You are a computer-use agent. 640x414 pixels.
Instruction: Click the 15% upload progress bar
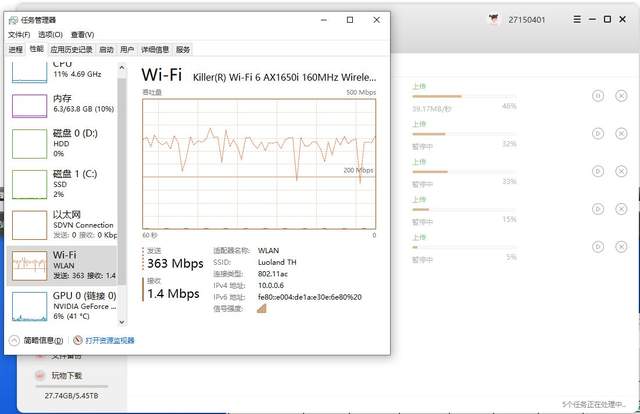(x=464, y=209)
